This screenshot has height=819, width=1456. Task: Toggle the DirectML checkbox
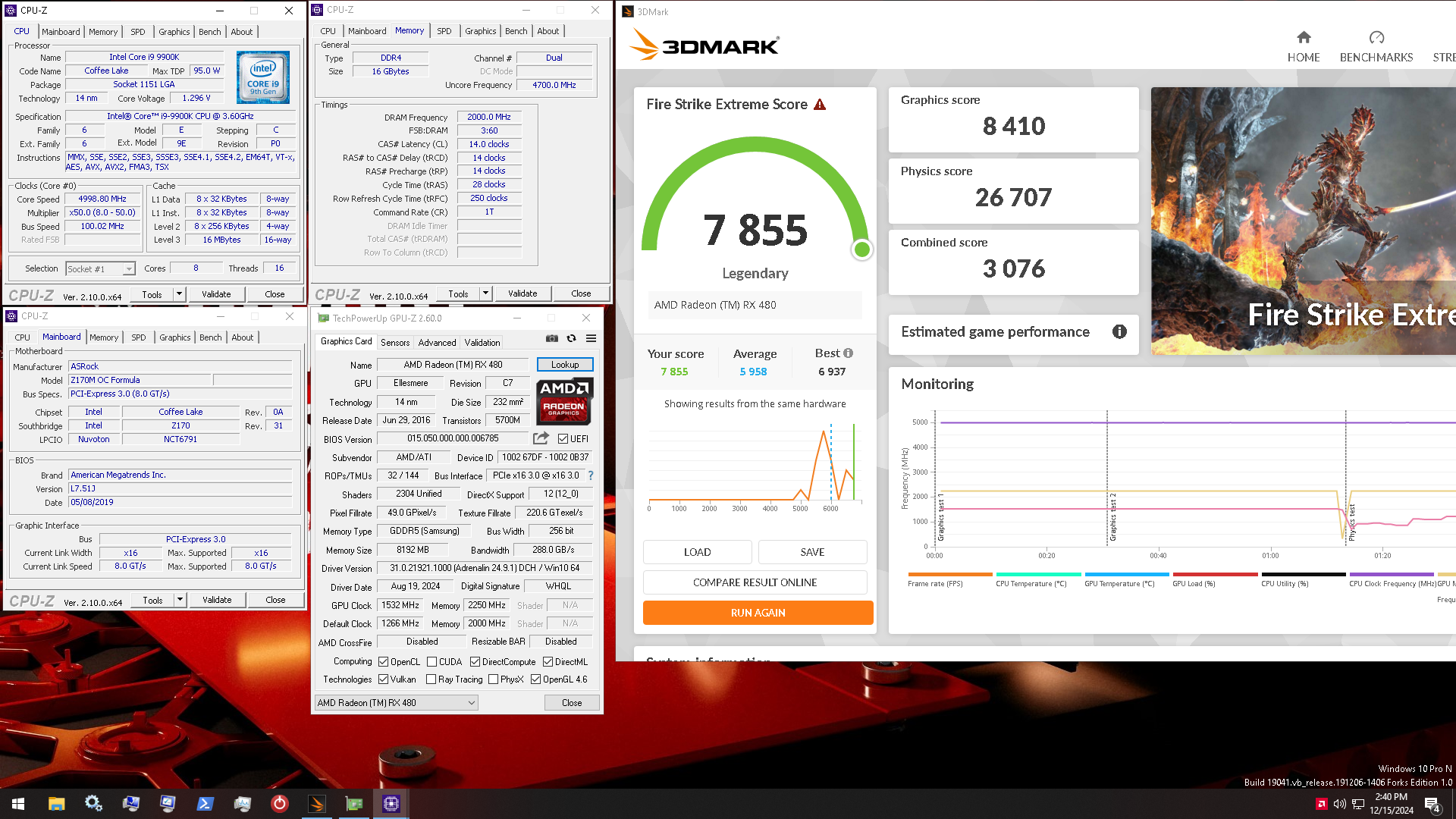pyautogui.click(x=548, y=662)
